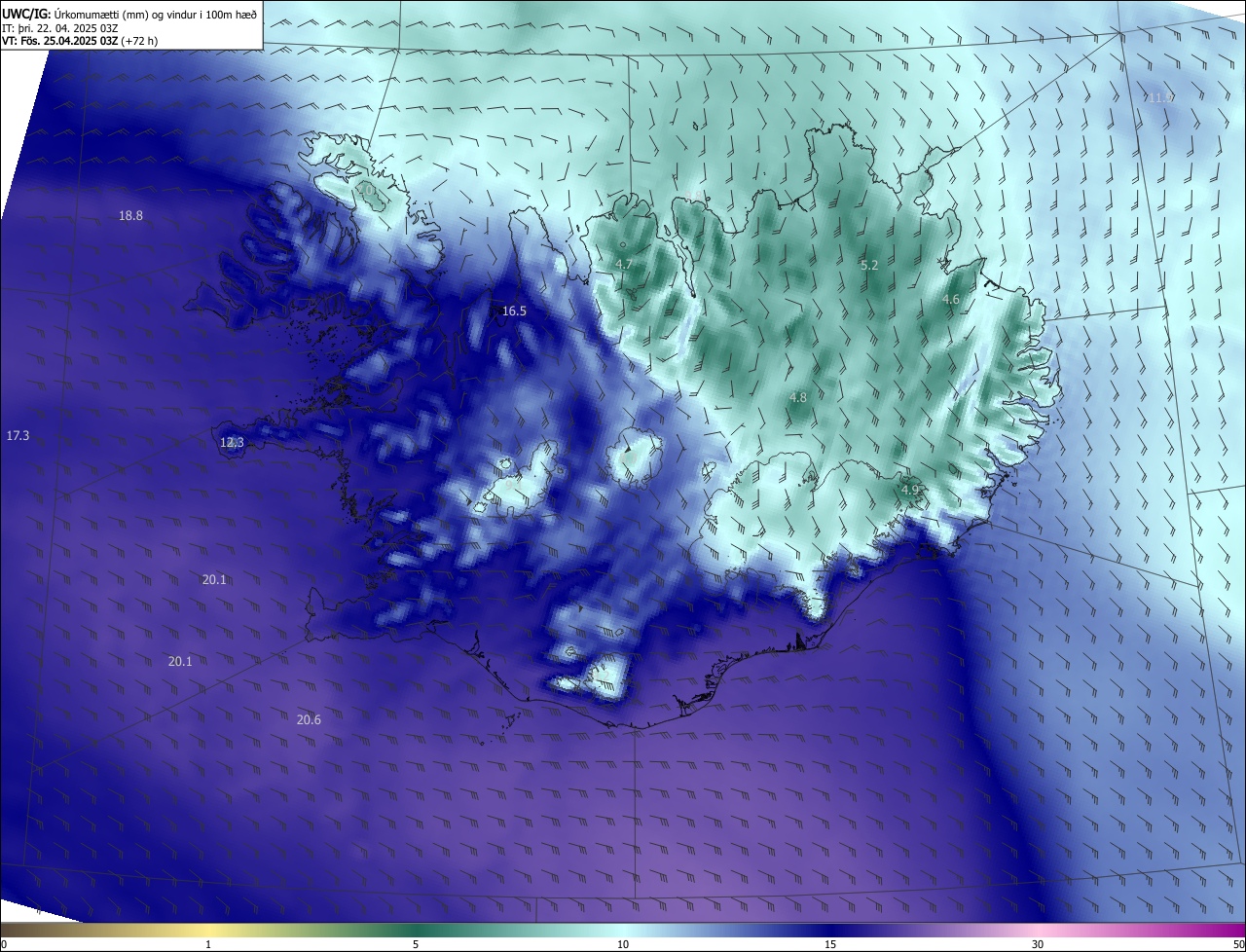The image size is (1246, 952).
Task: Click the faint 11.9 value label
Action: click(x=1158, y=97)
